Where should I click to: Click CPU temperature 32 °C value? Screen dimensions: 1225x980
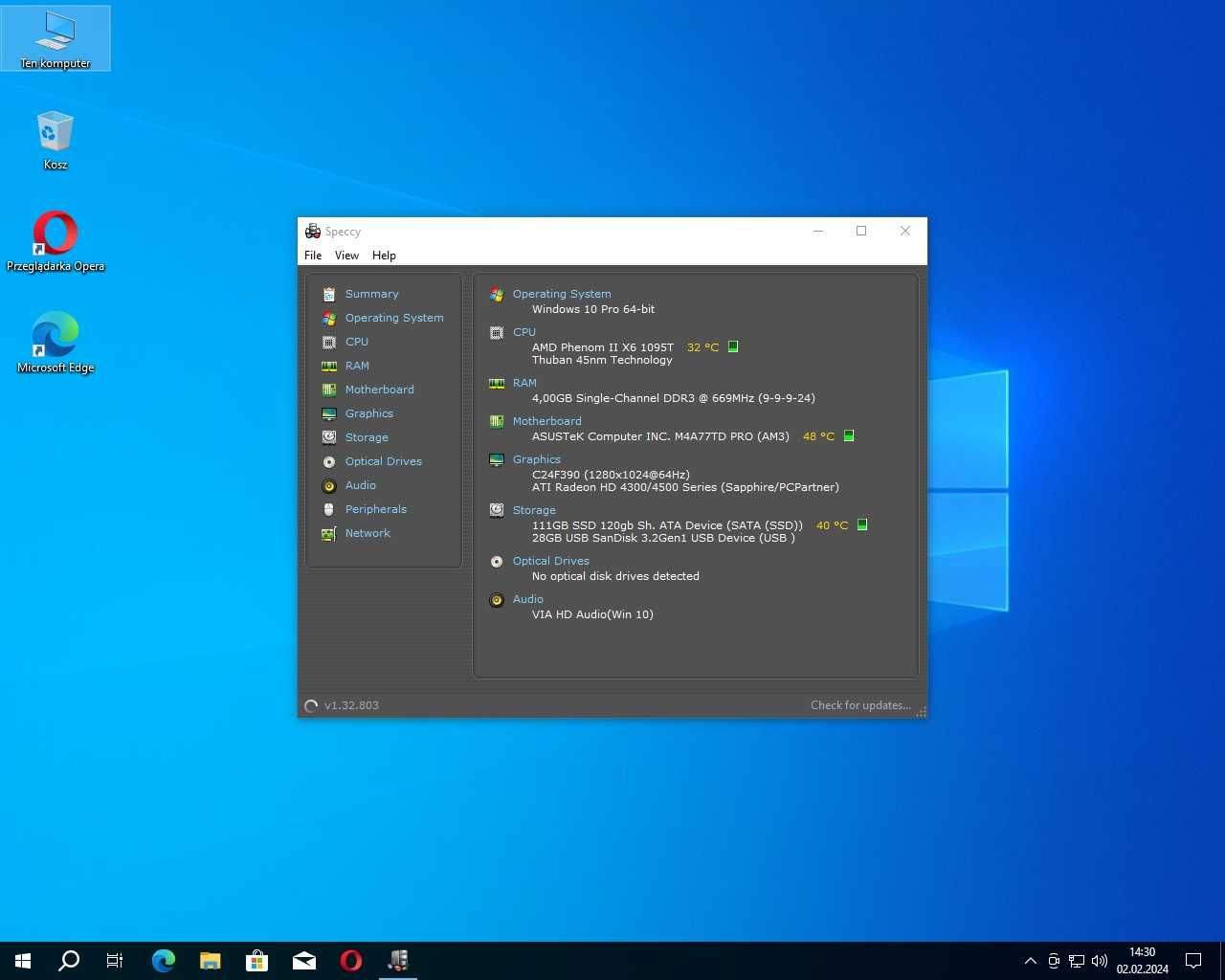click(702, 347)
